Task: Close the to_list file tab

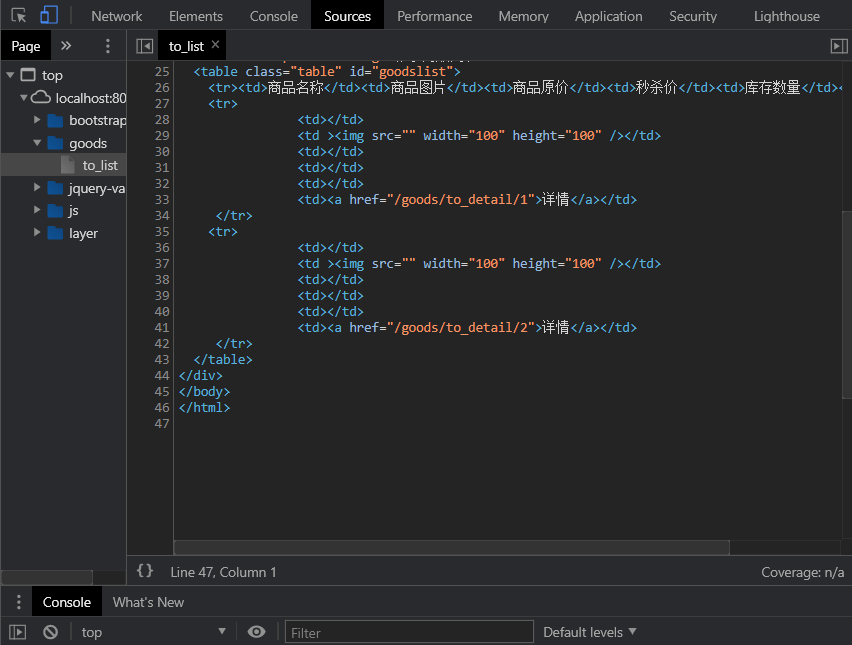Action: tap(215, 45)
